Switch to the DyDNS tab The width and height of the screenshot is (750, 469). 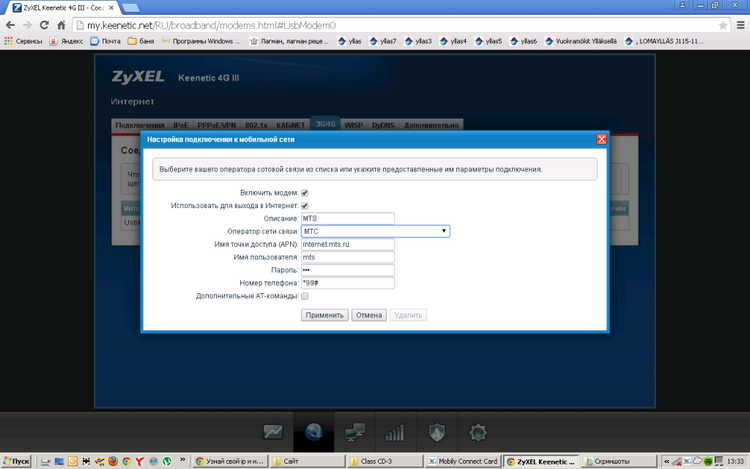(383, 125)
